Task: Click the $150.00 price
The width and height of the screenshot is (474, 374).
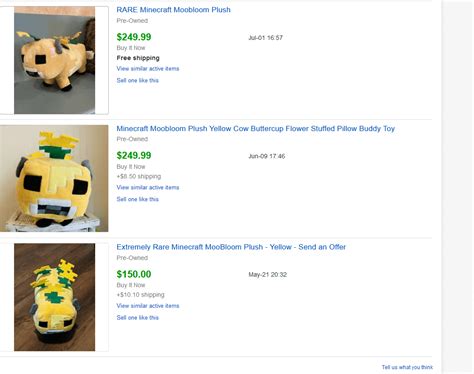Action: click(x=134, y=274)
